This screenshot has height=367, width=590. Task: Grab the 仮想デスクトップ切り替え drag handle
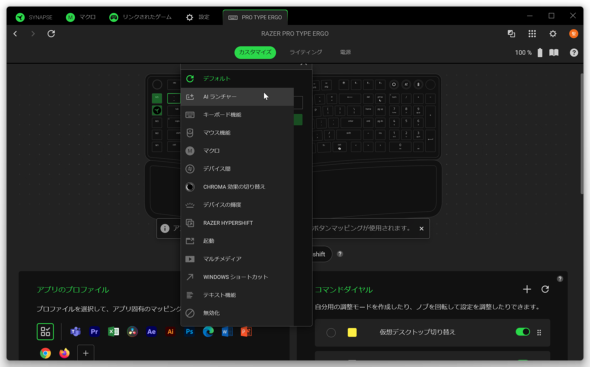(539, 332)
